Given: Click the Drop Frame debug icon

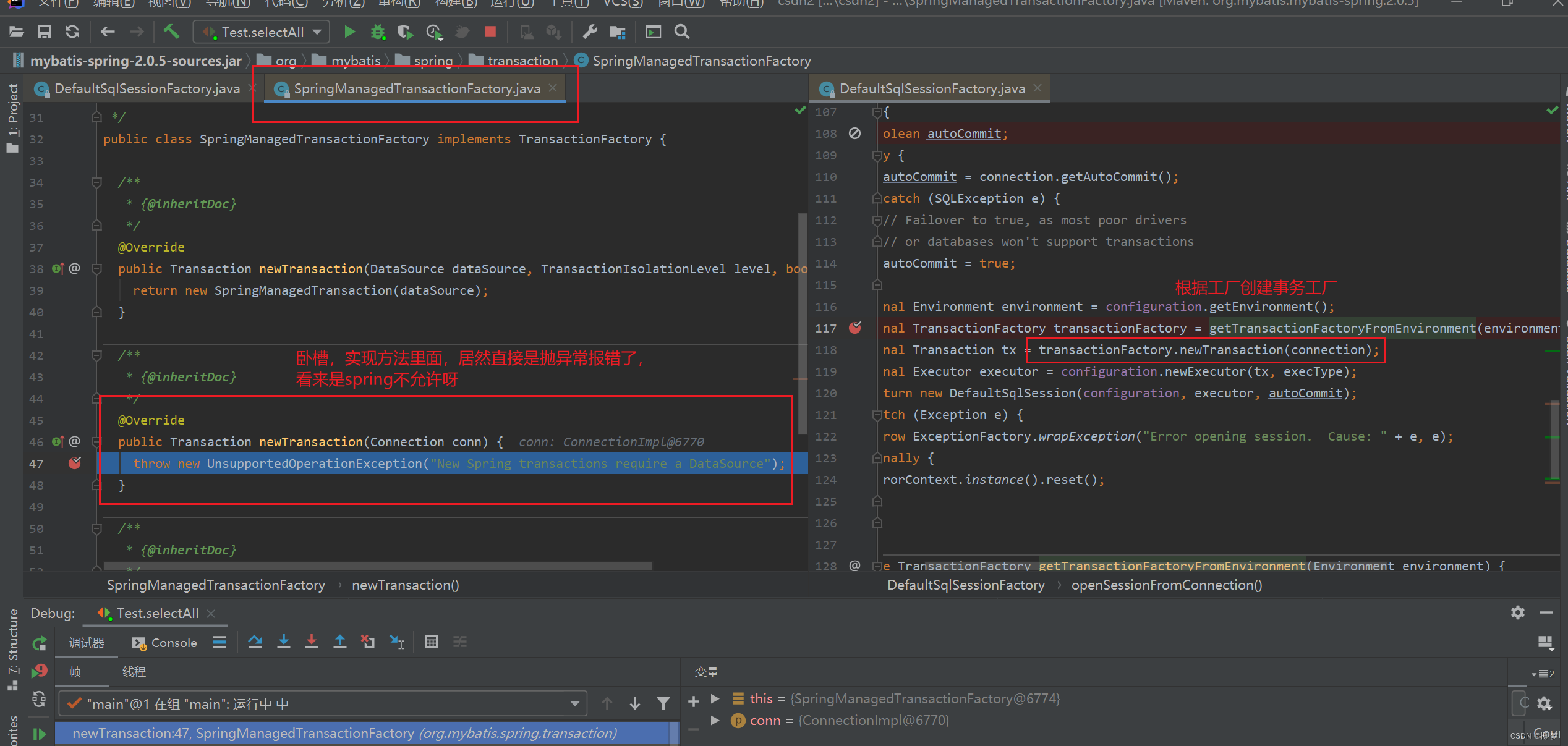Looking at the screenshot, I should [368, 642].
